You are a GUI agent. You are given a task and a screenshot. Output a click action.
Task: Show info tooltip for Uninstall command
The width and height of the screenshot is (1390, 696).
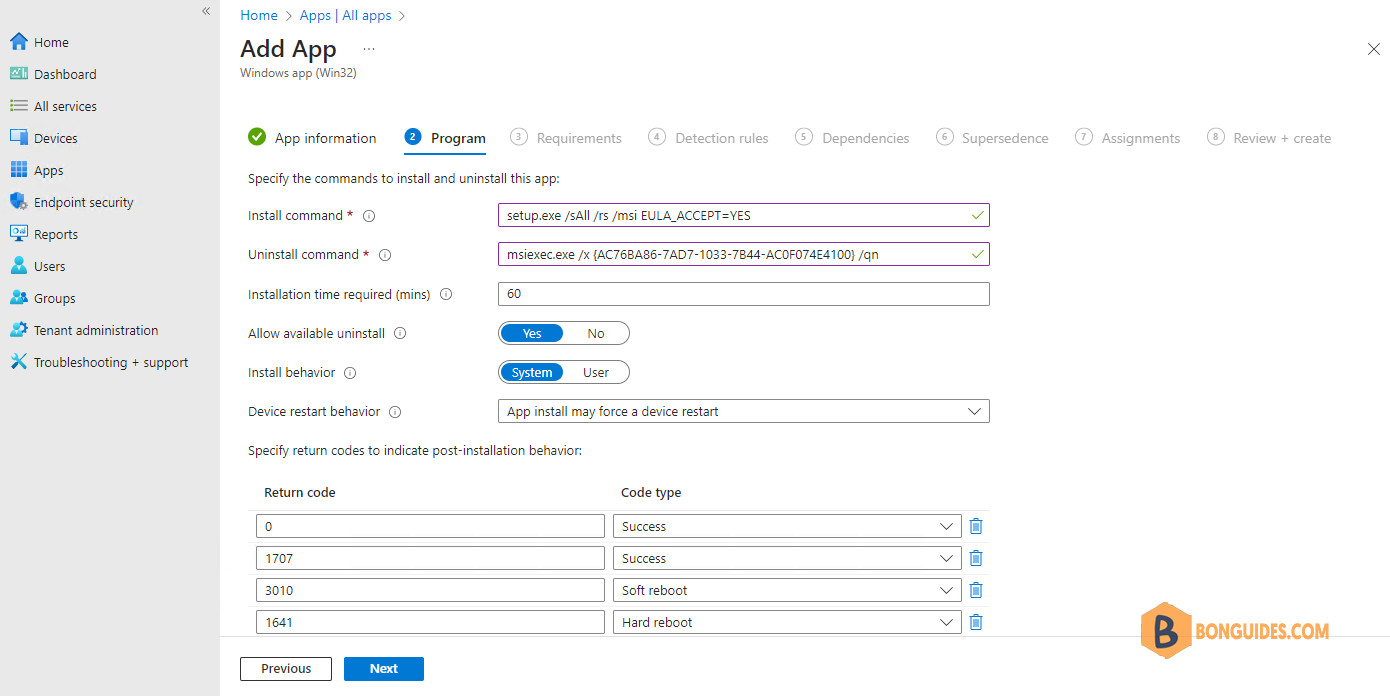coord(385,255)
